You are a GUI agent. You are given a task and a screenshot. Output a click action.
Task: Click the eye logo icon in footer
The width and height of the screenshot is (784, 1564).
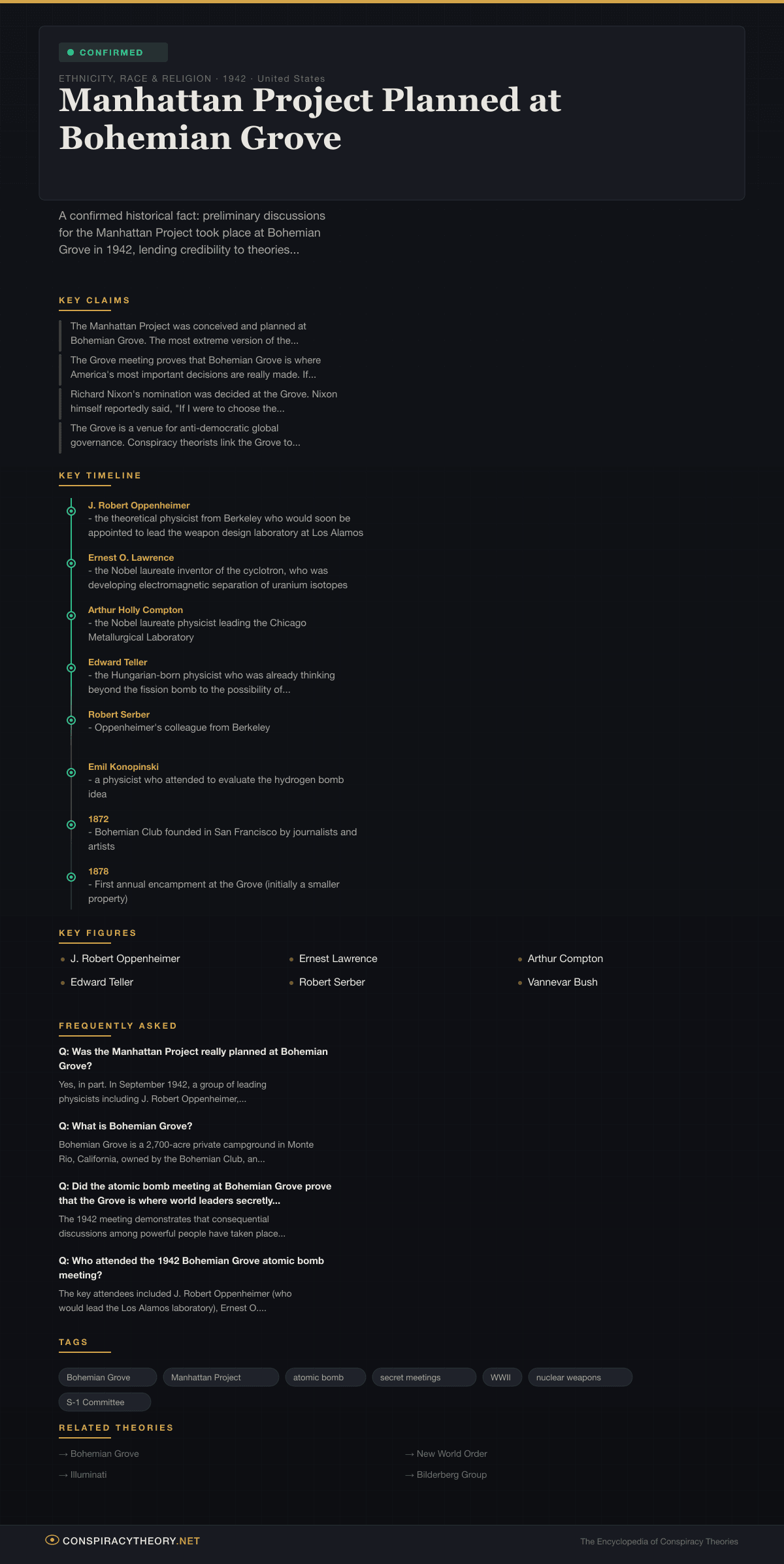52,1540
